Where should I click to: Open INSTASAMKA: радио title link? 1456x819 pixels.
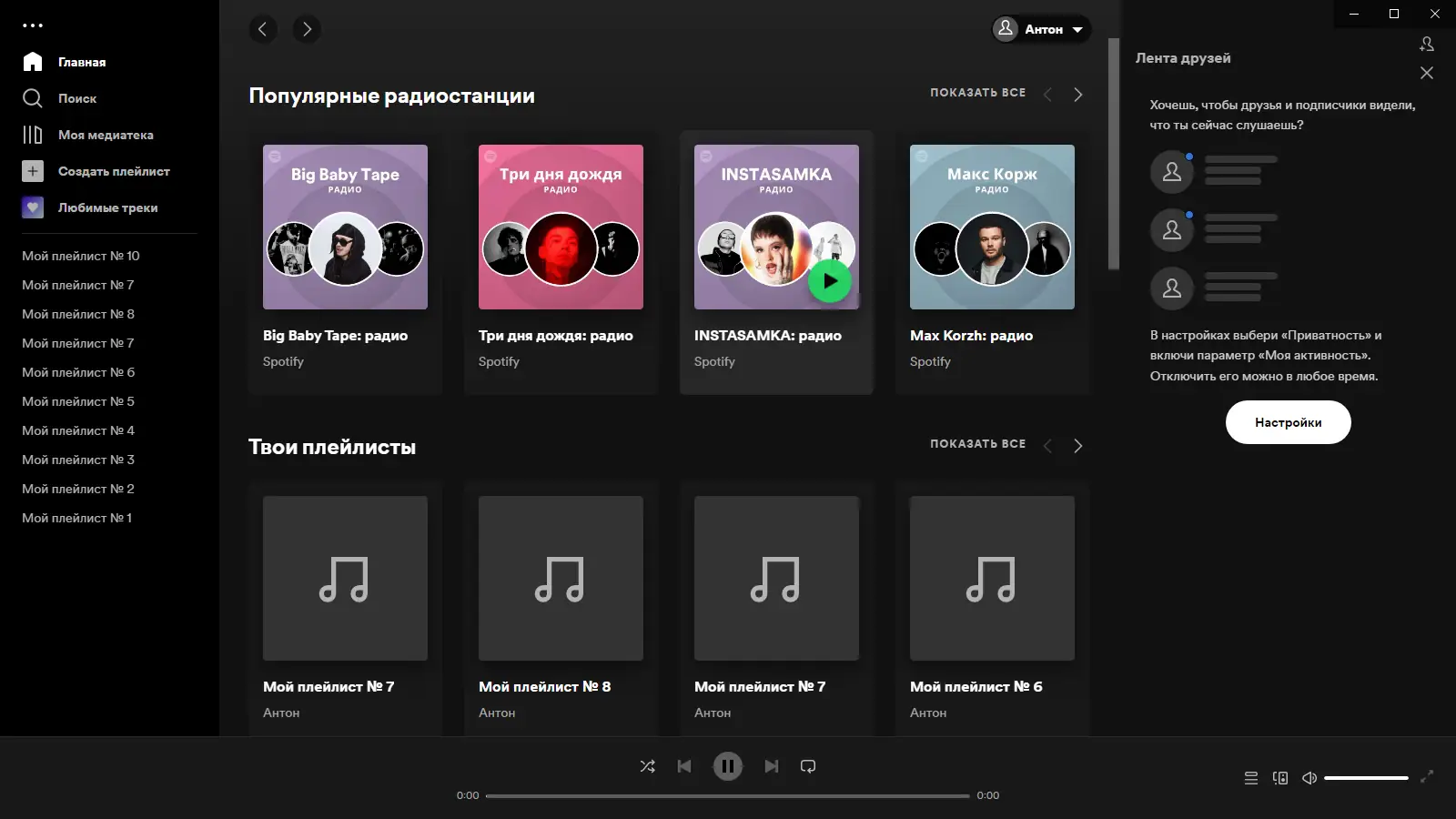[x=768, y=336]
